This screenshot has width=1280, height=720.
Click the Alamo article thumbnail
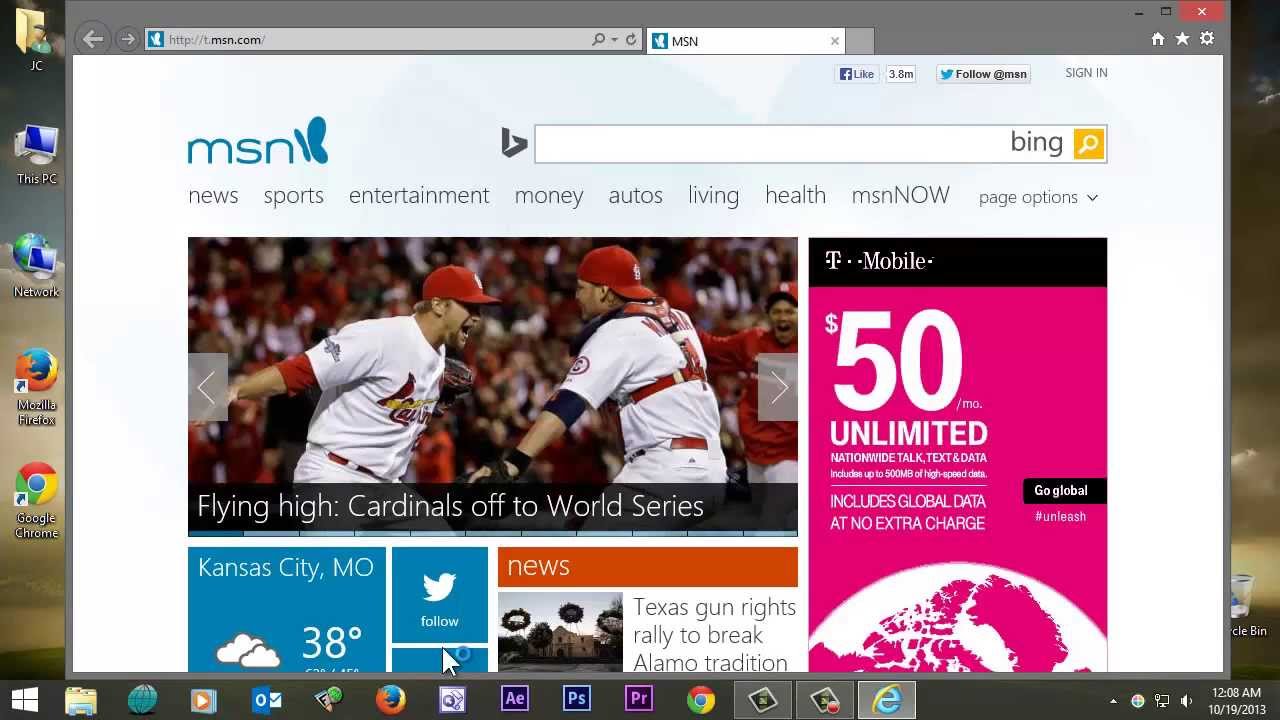560,632
